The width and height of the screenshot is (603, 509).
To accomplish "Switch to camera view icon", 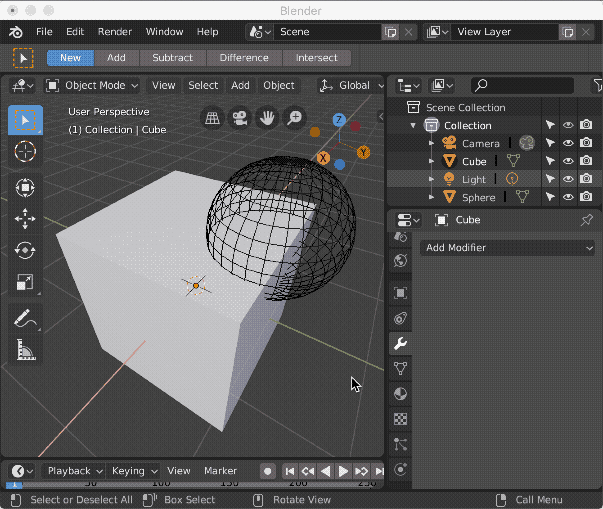I will click(240, 118).
